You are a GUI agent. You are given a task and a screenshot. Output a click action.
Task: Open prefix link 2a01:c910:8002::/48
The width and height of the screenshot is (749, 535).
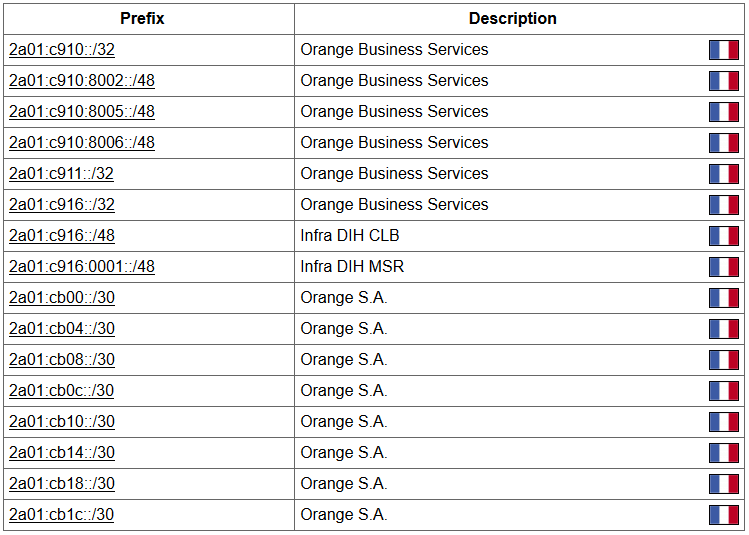tap(82, 81)
